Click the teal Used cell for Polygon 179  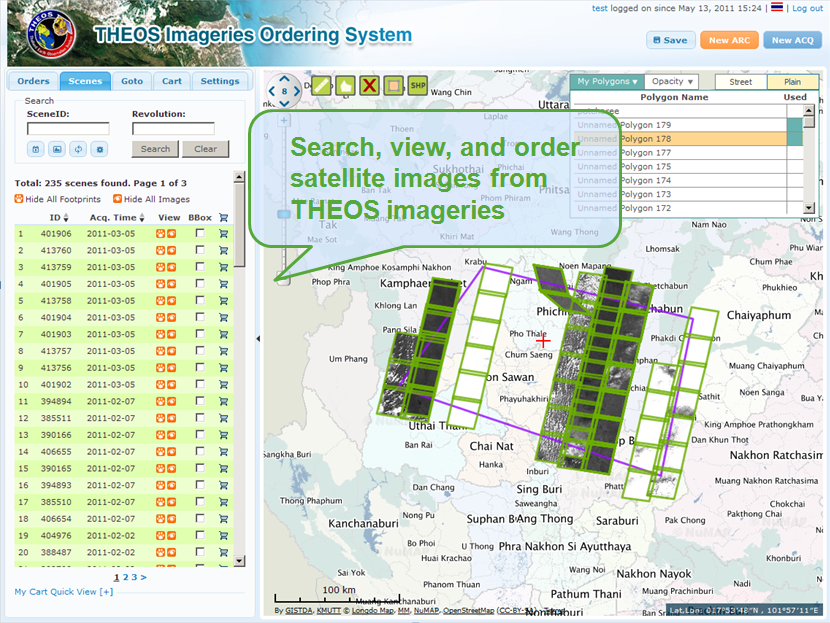click(x=795, y=125)
